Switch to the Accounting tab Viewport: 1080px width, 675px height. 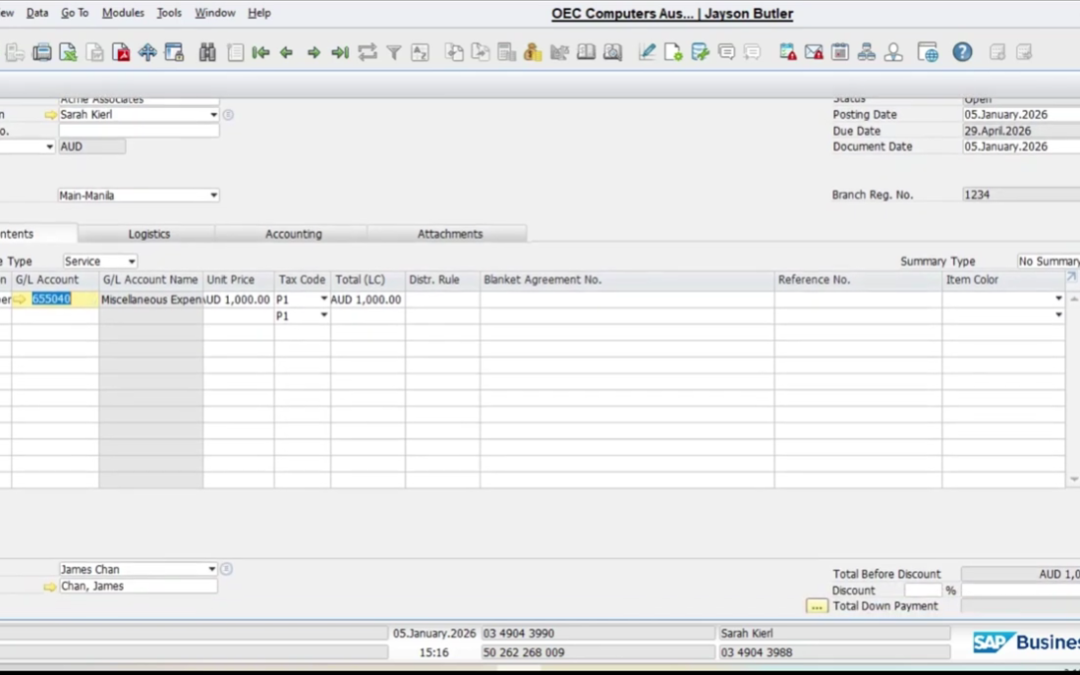coord(293,234)
